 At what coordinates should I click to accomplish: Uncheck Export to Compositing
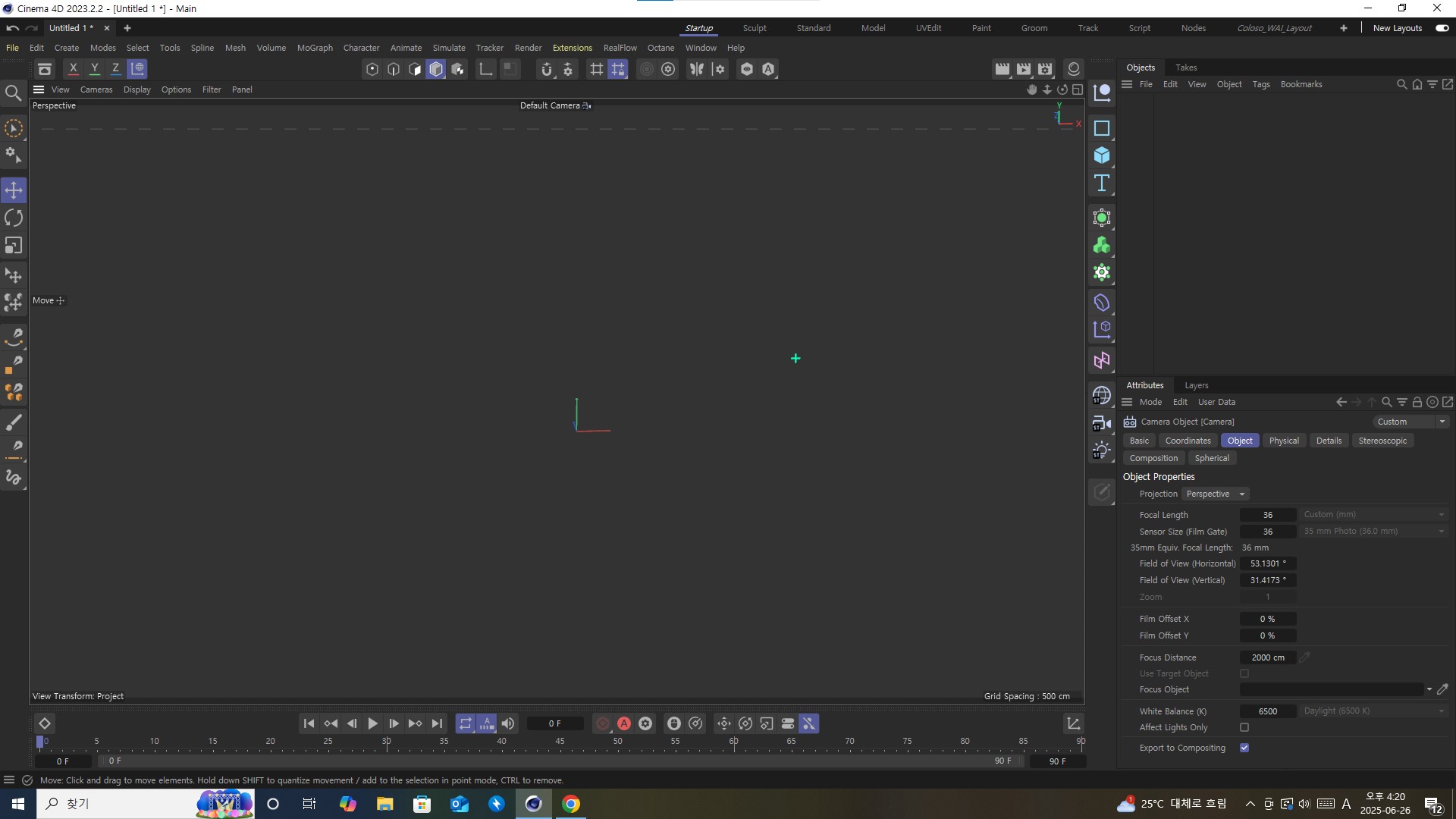point(1244,748)
